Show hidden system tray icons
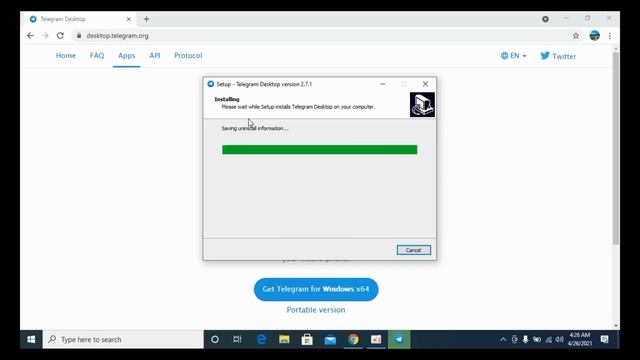 (503, 340)
